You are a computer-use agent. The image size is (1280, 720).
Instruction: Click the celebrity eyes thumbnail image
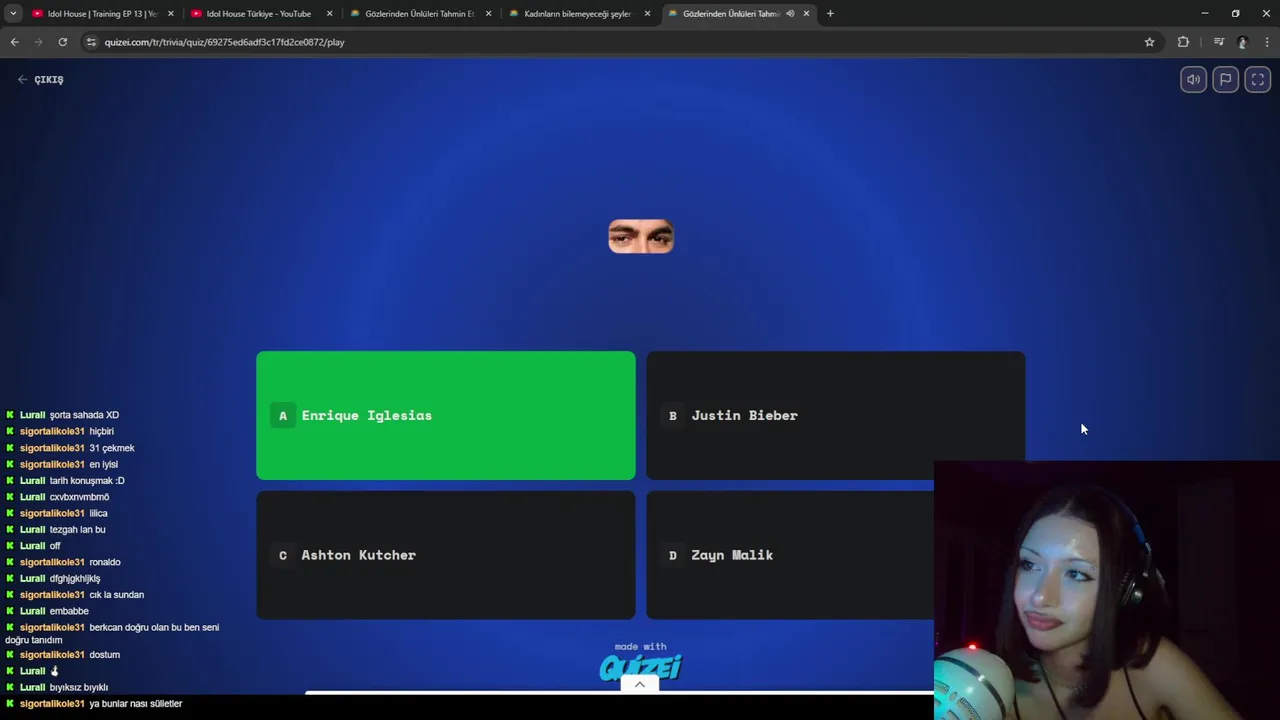click(641, 236)
